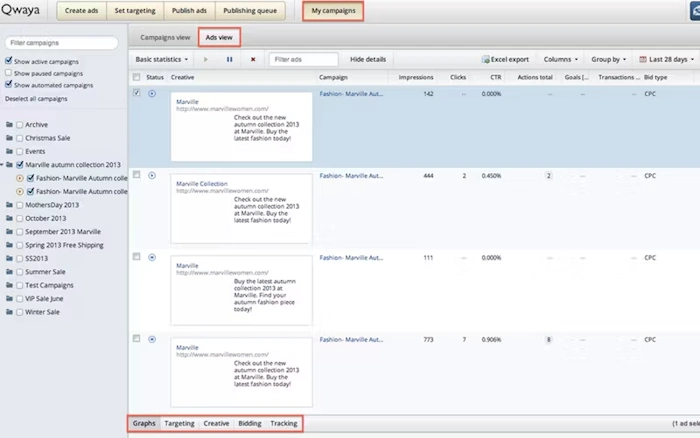This screenshot has width=700, height=438.
Task: Open the Columns dropdown
Action: coord(561,59)
